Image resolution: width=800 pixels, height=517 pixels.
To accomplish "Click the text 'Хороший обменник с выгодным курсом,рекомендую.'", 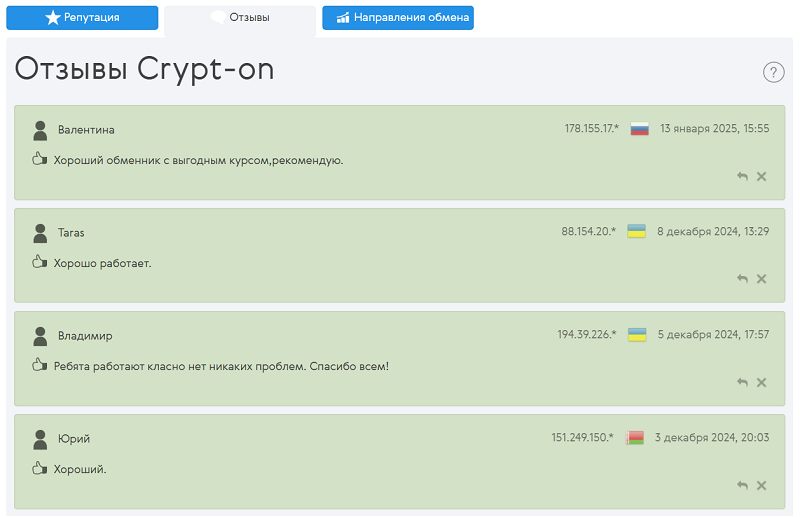I will point(198,161).
